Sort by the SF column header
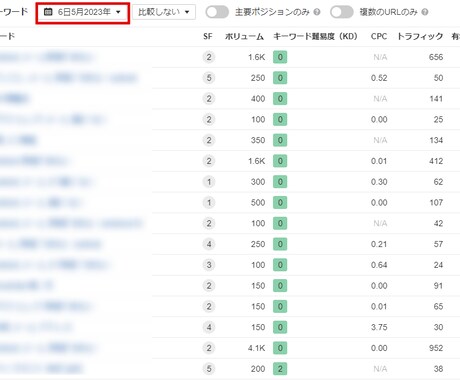Image resolution: width=460 pixels, height=380 pixels. click(208, 36)
